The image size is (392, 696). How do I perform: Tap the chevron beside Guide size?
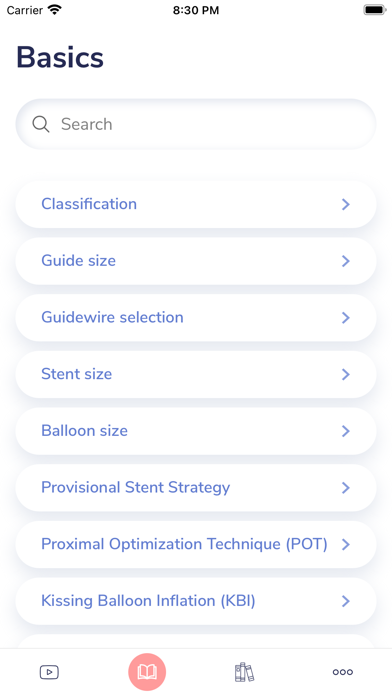[345, 261]
